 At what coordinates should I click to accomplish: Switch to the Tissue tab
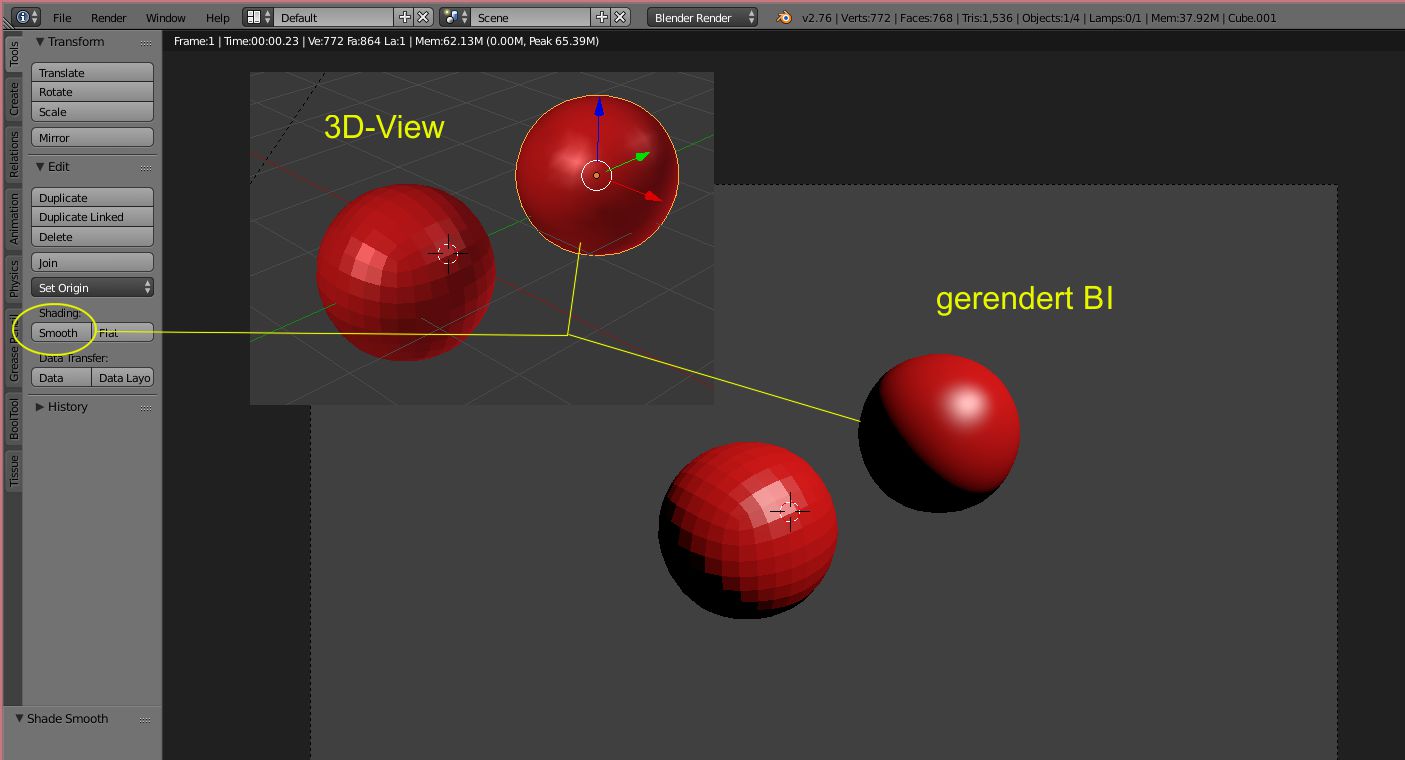pos(14,471)
